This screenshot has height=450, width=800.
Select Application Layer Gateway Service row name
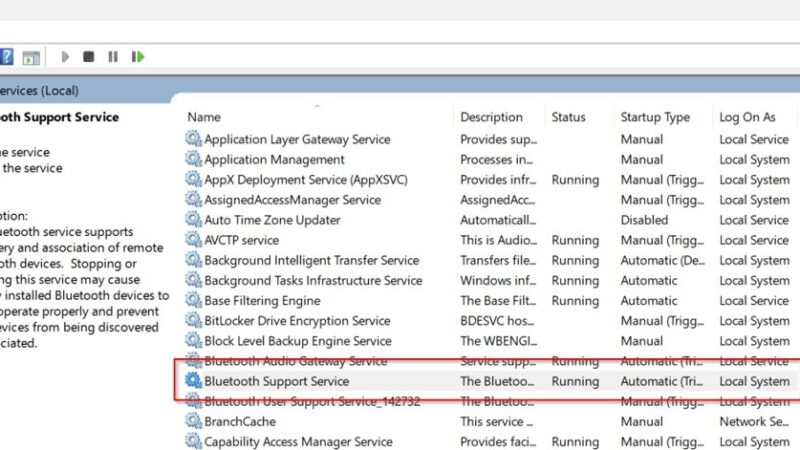(297, 139)
